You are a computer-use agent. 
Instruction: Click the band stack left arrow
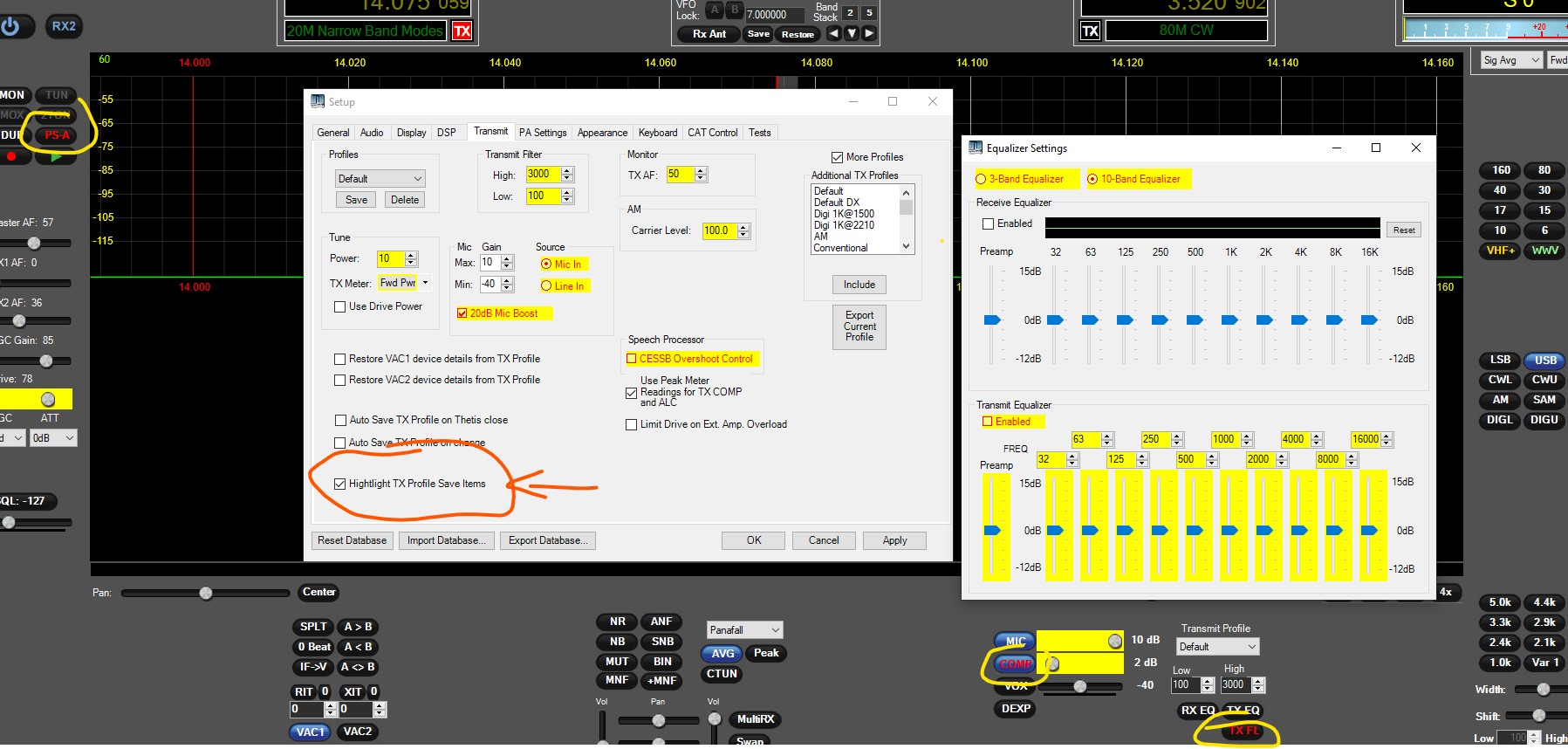click(x=833, y=34)
